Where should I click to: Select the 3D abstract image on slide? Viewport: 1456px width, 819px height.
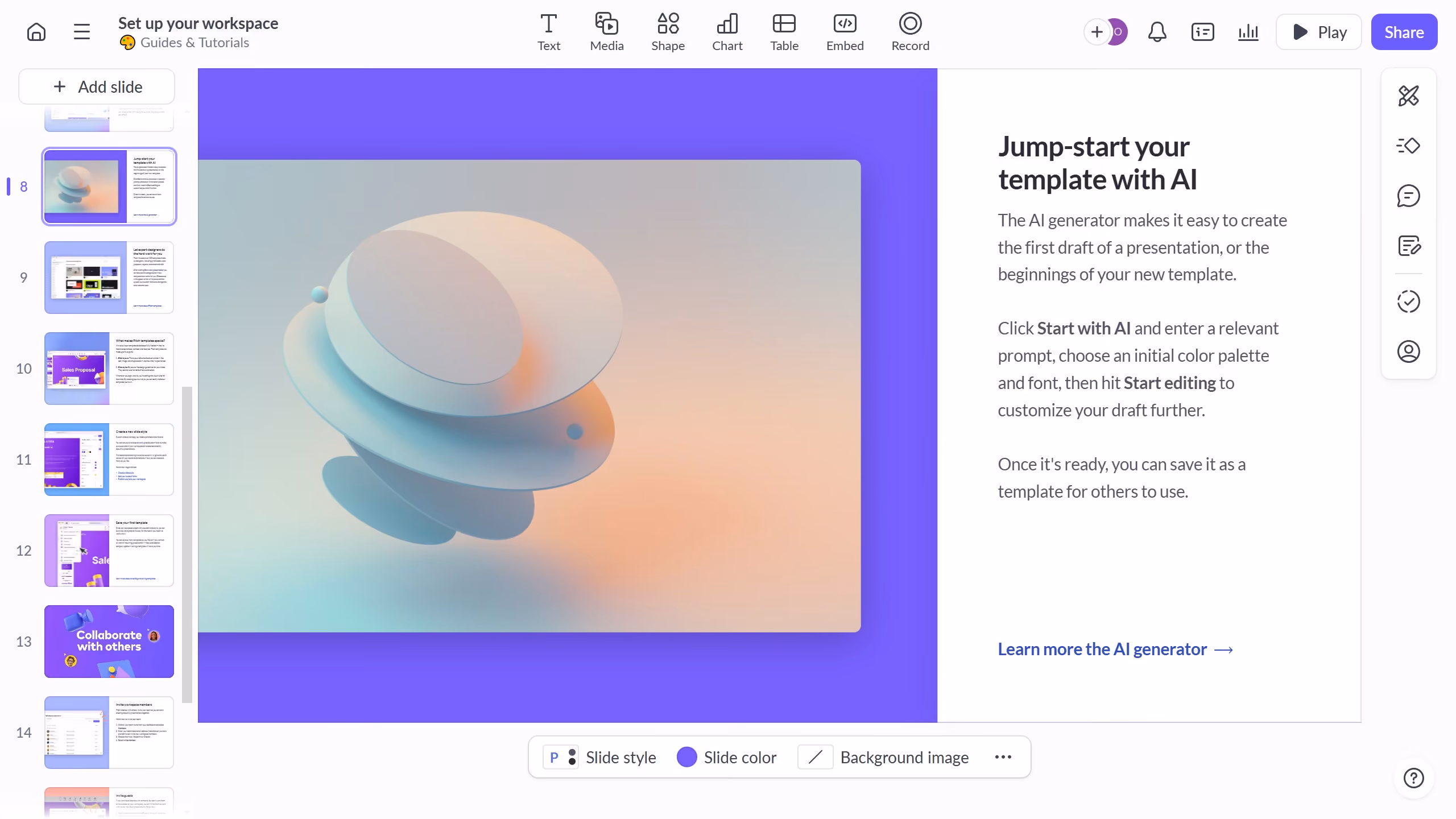coord(530,396)
